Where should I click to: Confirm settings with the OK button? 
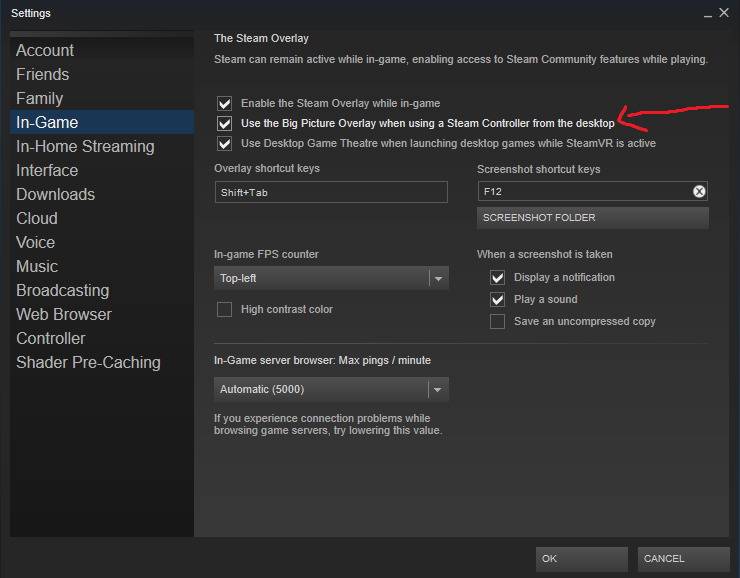pyautogui.click(x=581, y=559)
